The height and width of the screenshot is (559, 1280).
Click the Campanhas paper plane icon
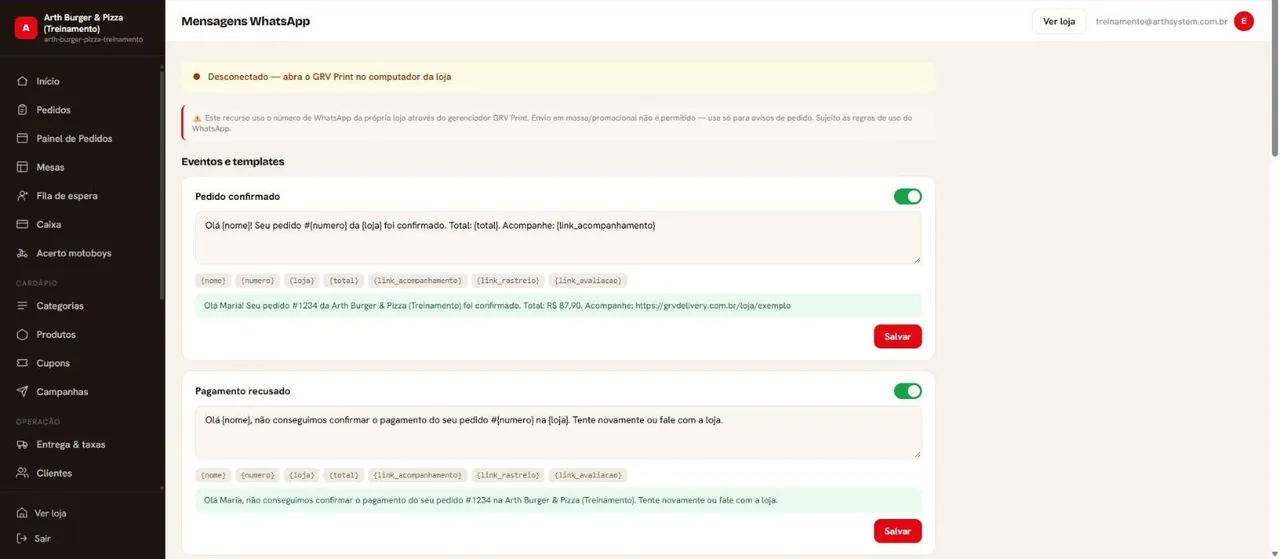point(23,392)
